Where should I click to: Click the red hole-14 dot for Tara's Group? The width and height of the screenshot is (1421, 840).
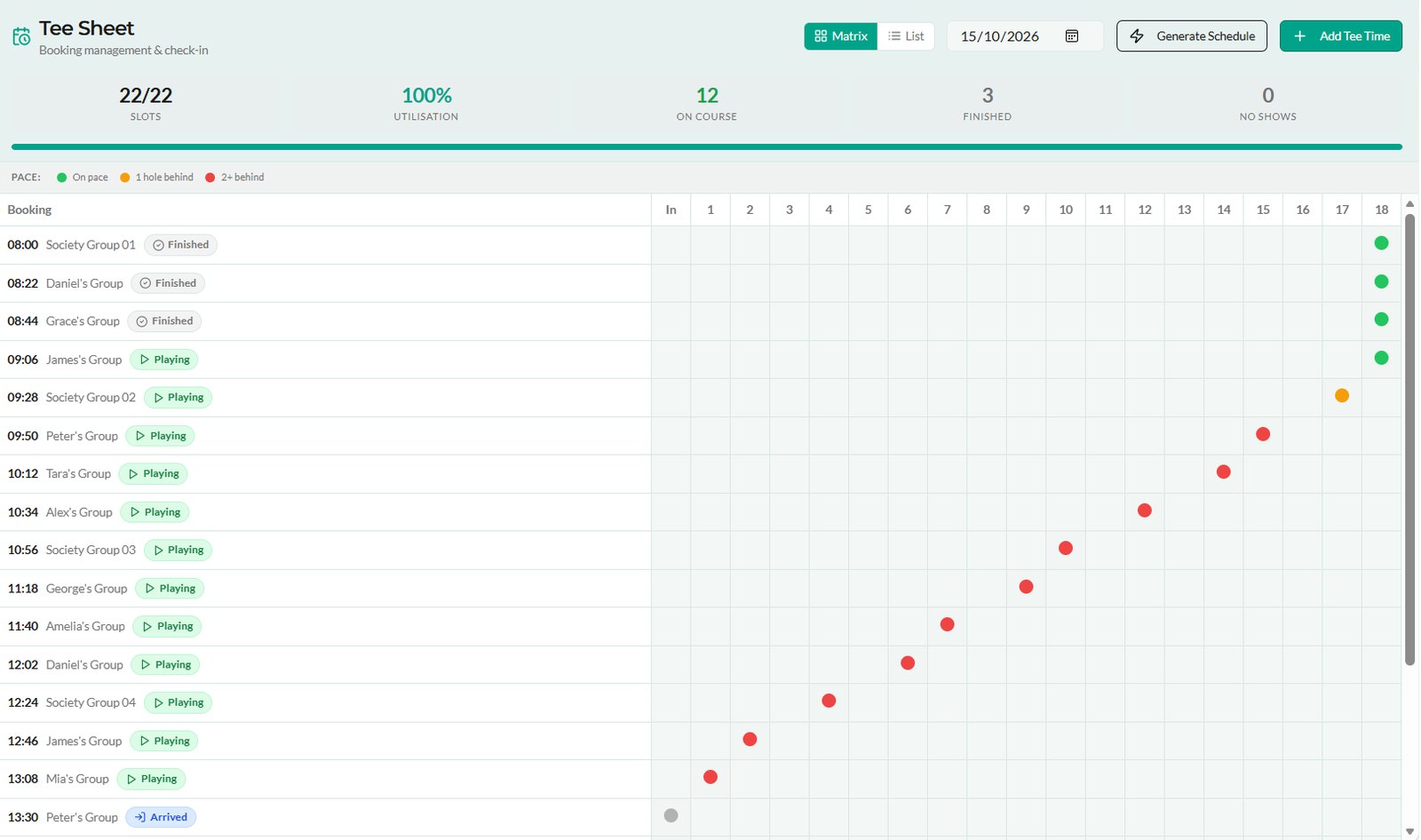point(1224,472)
